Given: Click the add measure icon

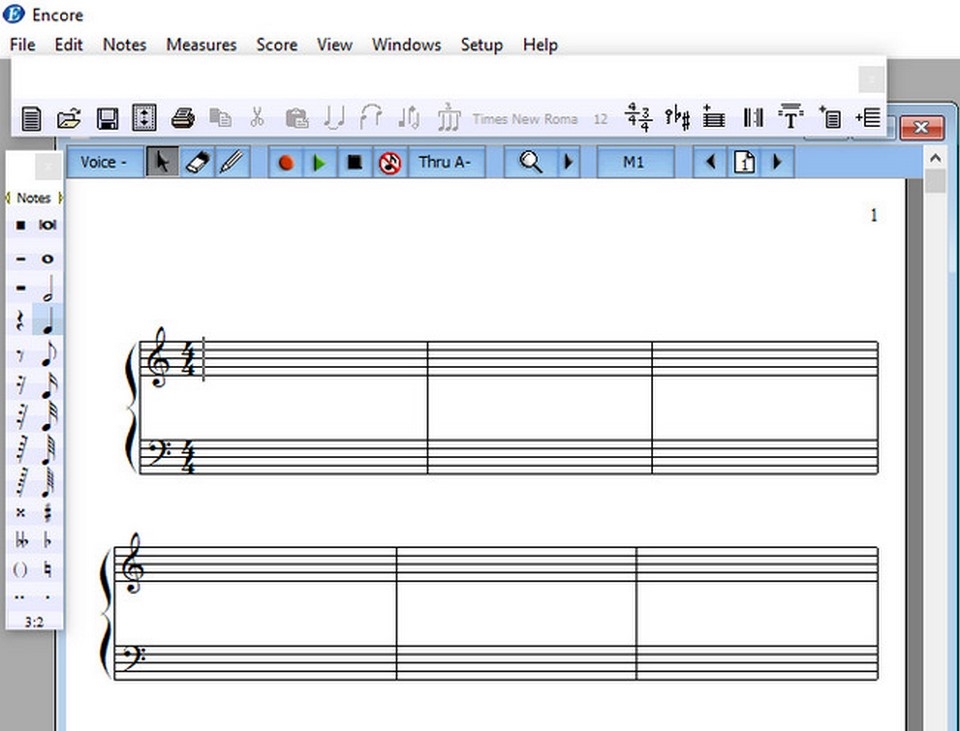Looking at the screenshot, I should (x=868, y=117).
